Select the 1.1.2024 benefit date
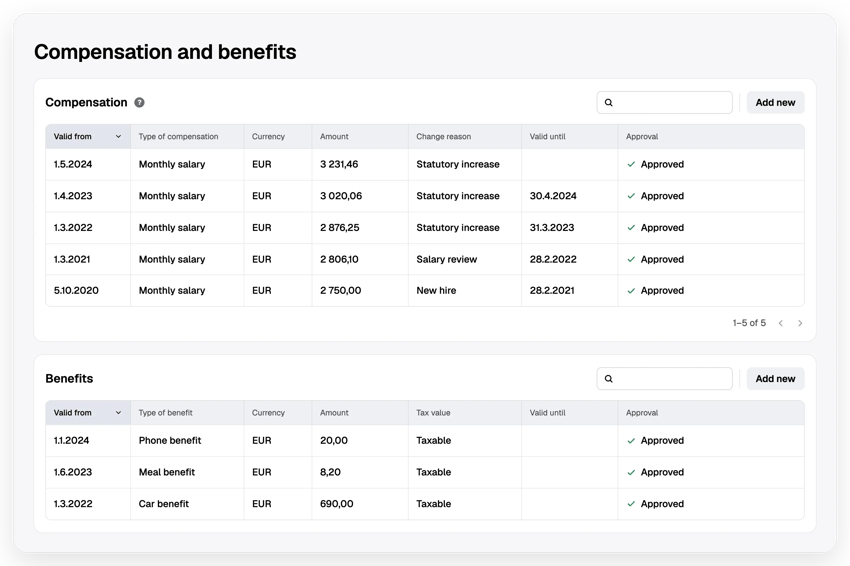The width and height of the screenshot is (850, 566). pos(71,441)
